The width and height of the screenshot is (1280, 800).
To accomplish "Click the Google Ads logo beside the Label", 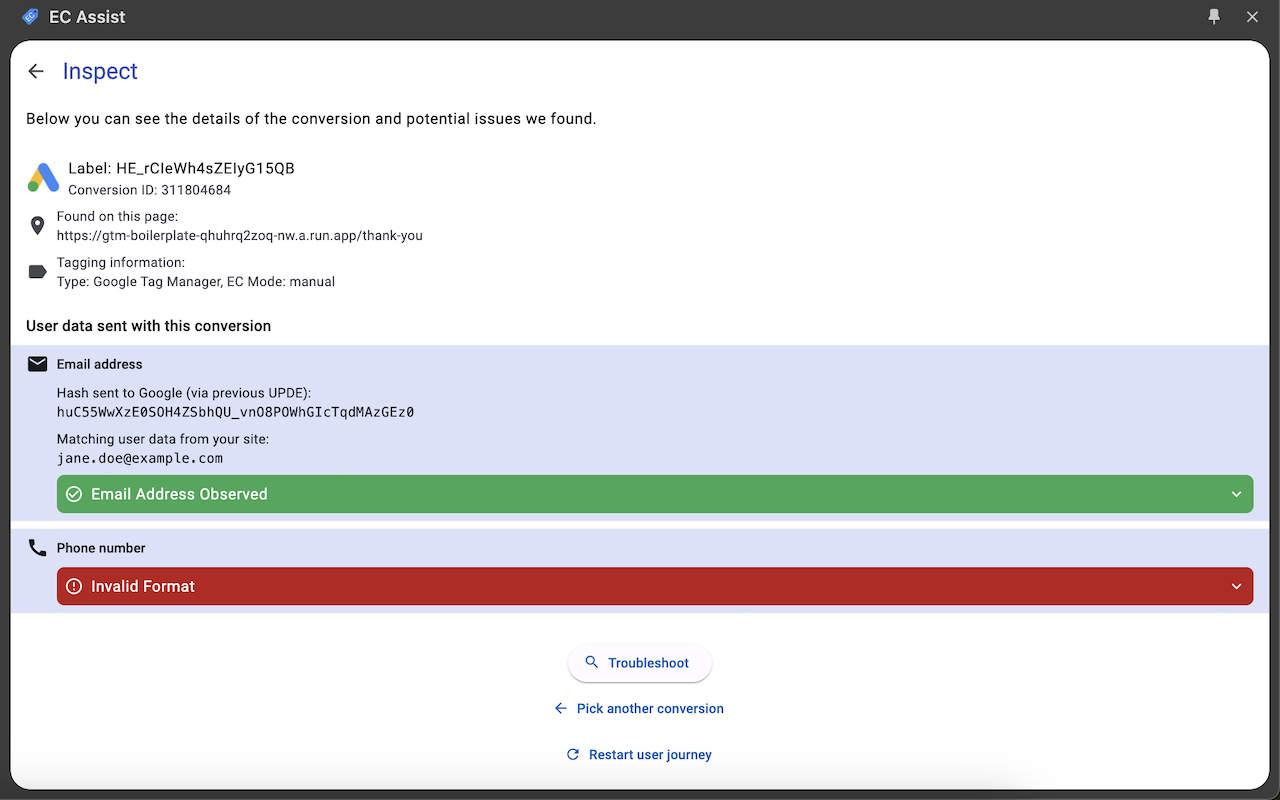I will (x=41, y=176).
